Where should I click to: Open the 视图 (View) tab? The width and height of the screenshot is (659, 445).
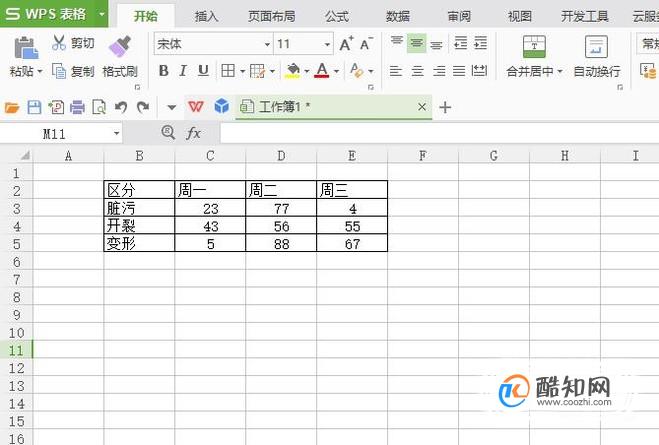click(x=520, y=16)
